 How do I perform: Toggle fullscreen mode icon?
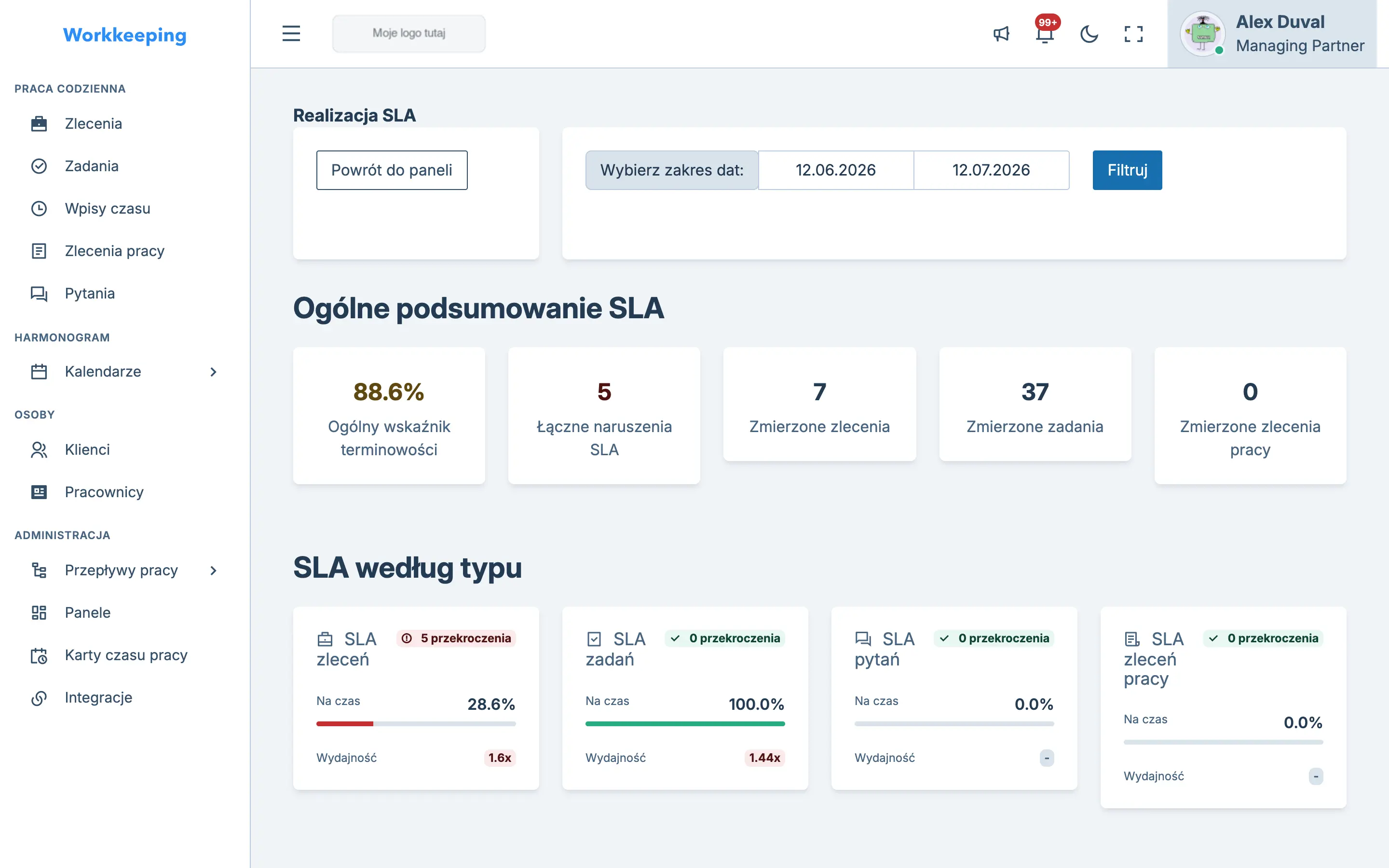click(x=1133, y=34)
